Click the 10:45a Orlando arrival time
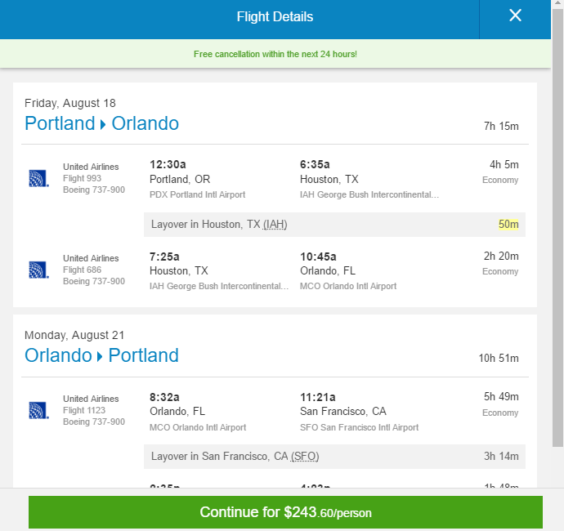564x531 pixels. [x=318, y=257]
